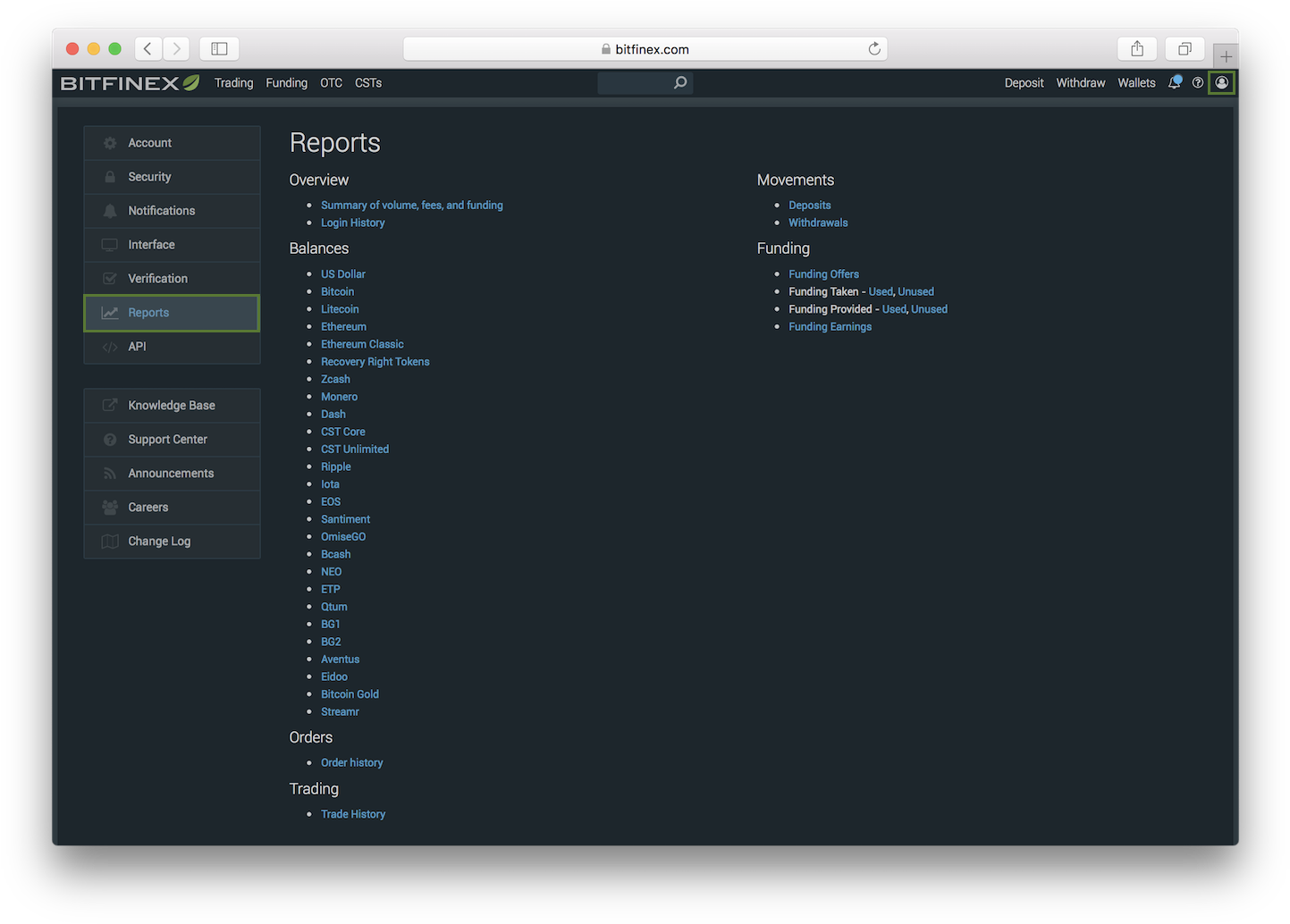Open Deposits movements report
This screenshot has height=924, width=1290.
point(810,206)
